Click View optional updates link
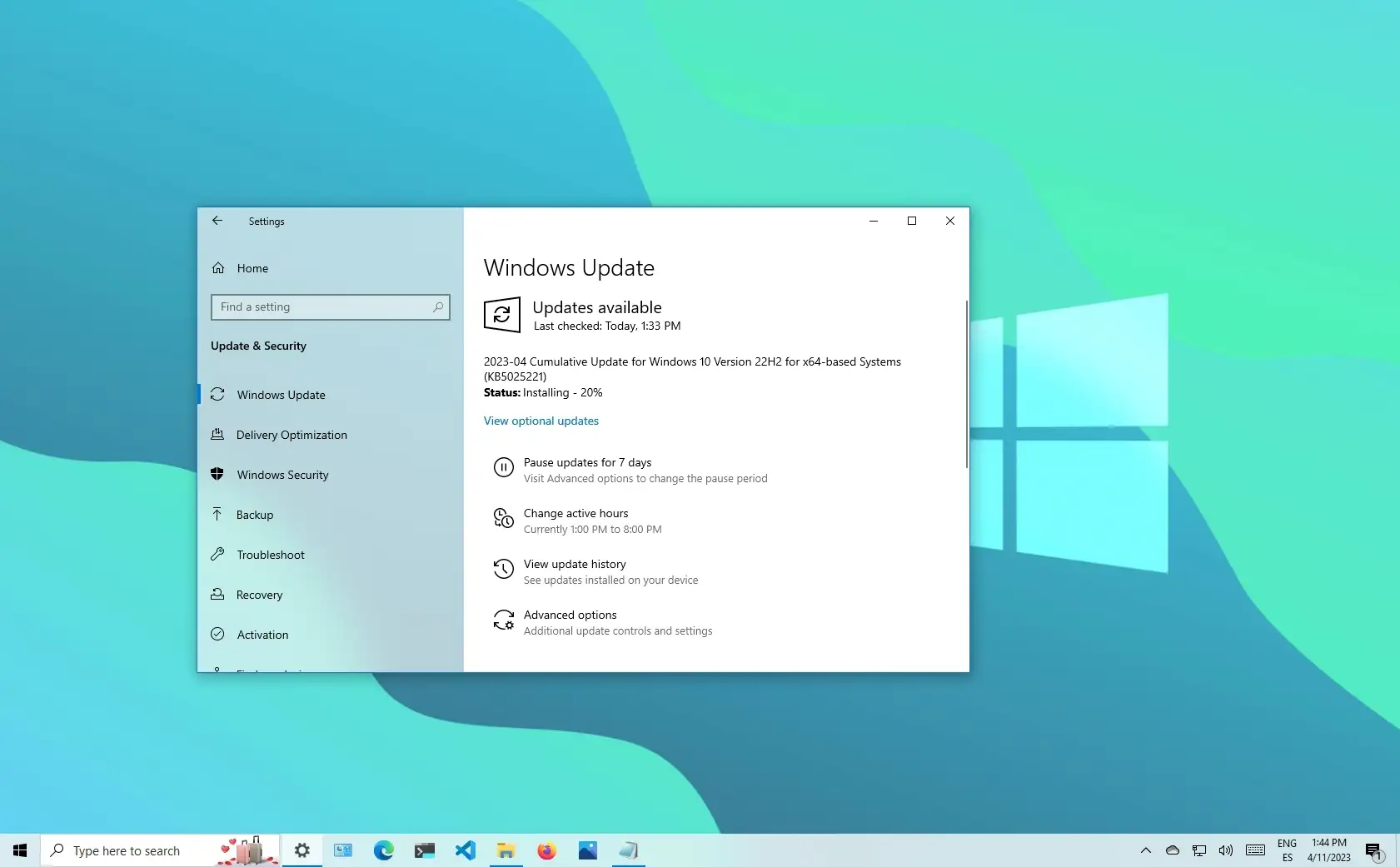Screen dimensions: 1400x867 (541, 421)
